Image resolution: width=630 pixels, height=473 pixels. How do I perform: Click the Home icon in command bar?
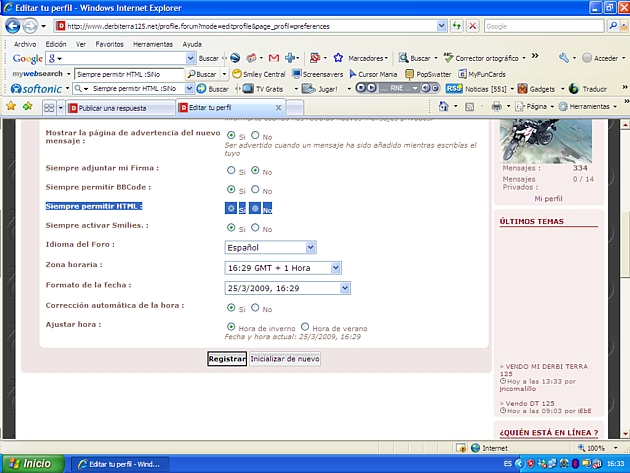pos(444,106)
